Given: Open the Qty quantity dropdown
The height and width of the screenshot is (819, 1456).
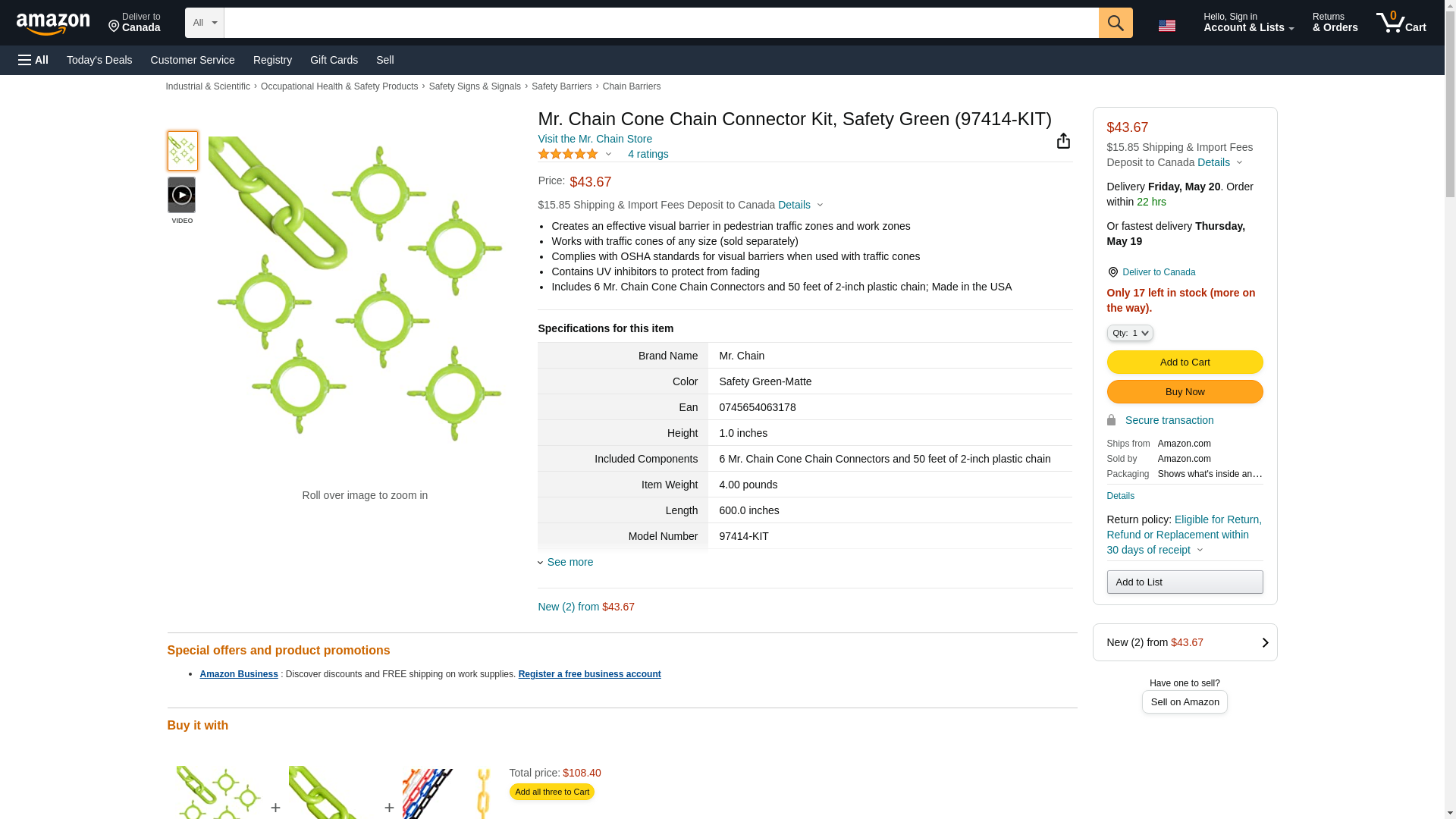Looking at the screenshot, I should pyautogui.click(x=1129, y=333).
